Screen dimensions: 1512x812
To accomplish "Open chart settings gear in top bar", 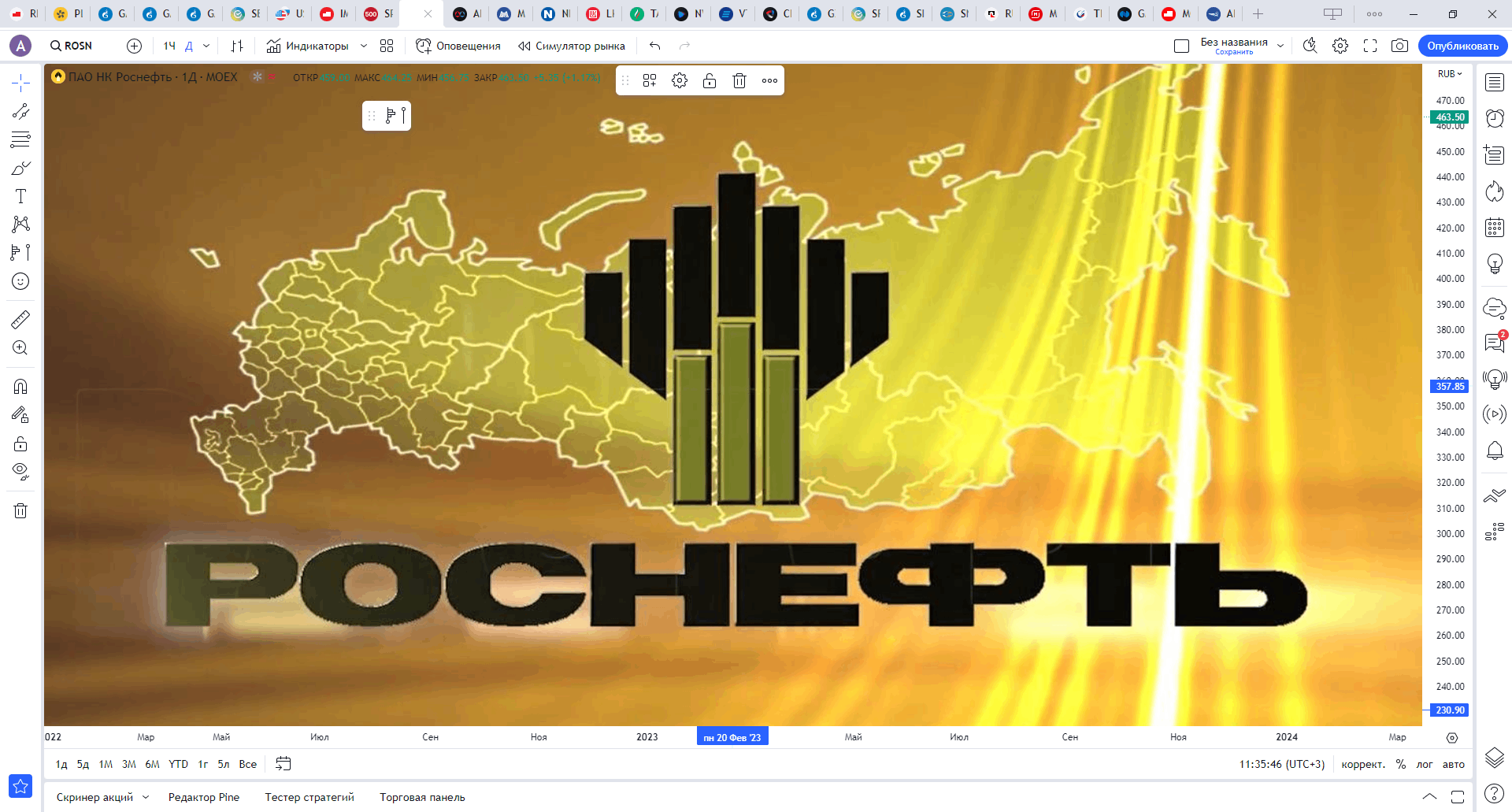I will [x=1340, y=46].
